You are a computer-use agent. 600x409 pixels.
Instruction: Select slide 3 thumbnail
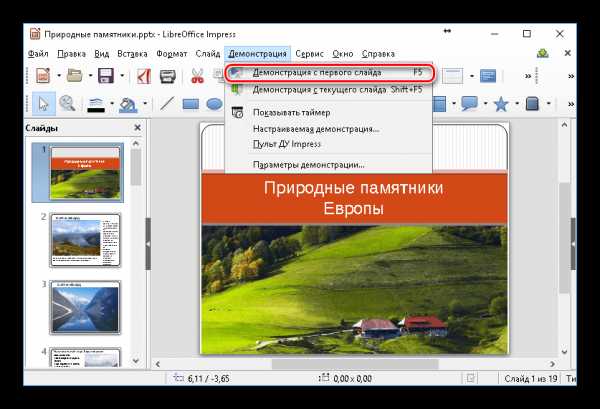85,307
